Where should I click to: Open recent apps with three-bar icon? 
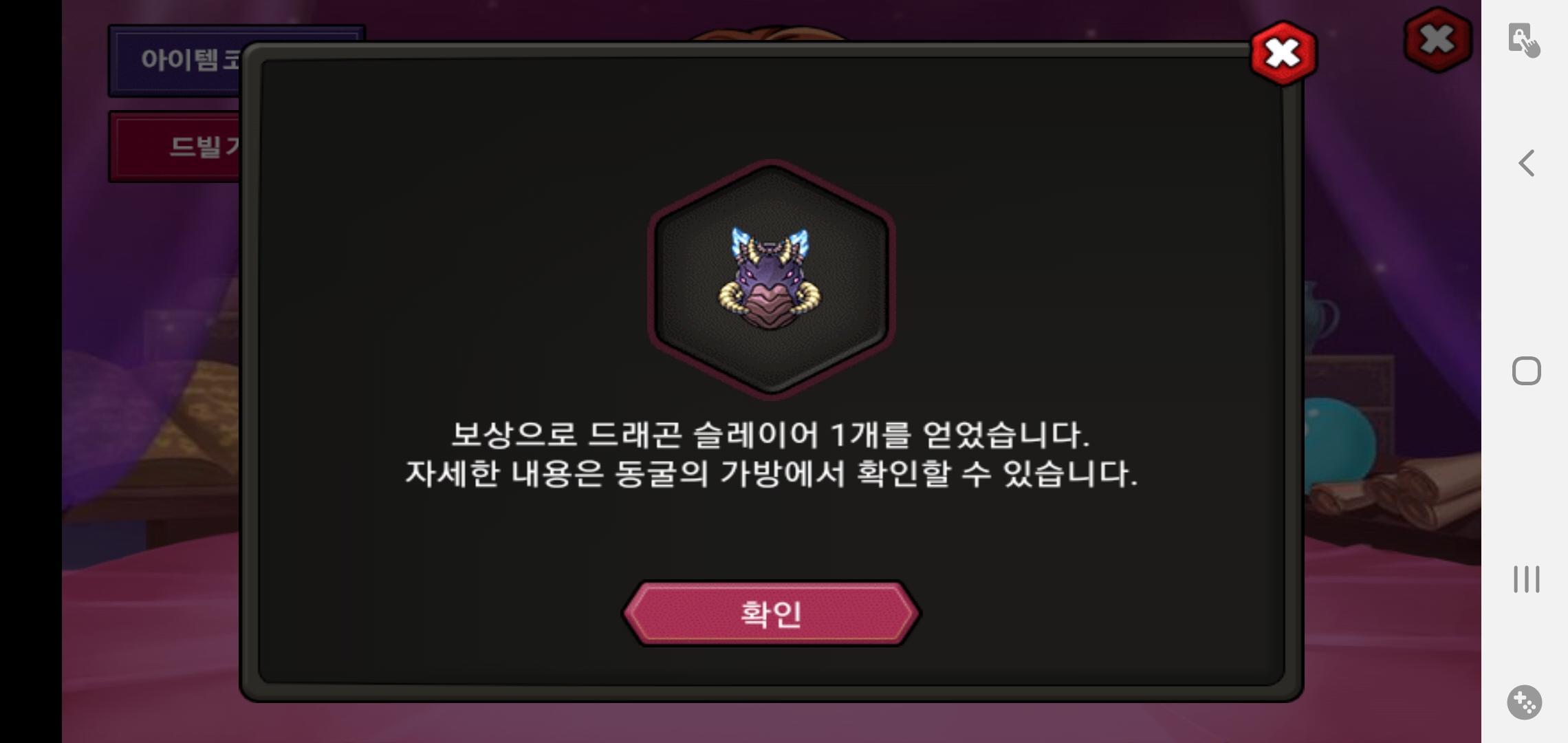pyautogui.click(x=1526, y=579)
